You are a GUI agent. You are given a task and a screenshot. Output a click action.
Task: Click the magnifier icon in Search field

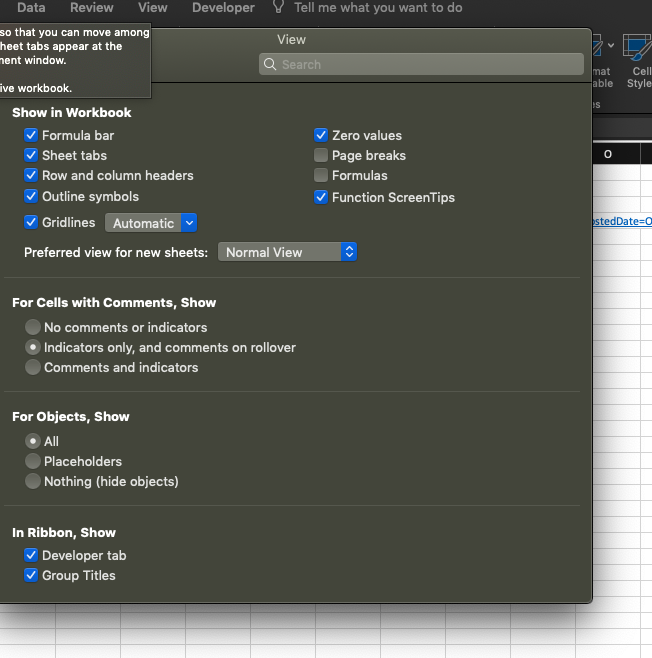[270, 64]
